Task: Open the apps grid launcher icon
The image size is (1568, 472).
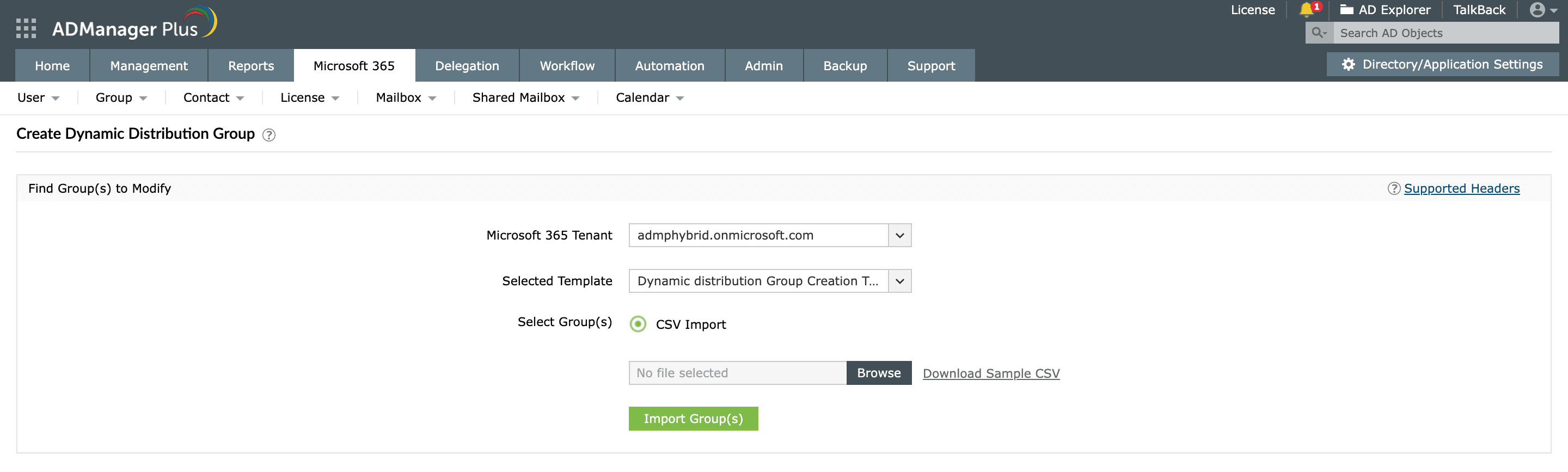Action: (26, 28)
